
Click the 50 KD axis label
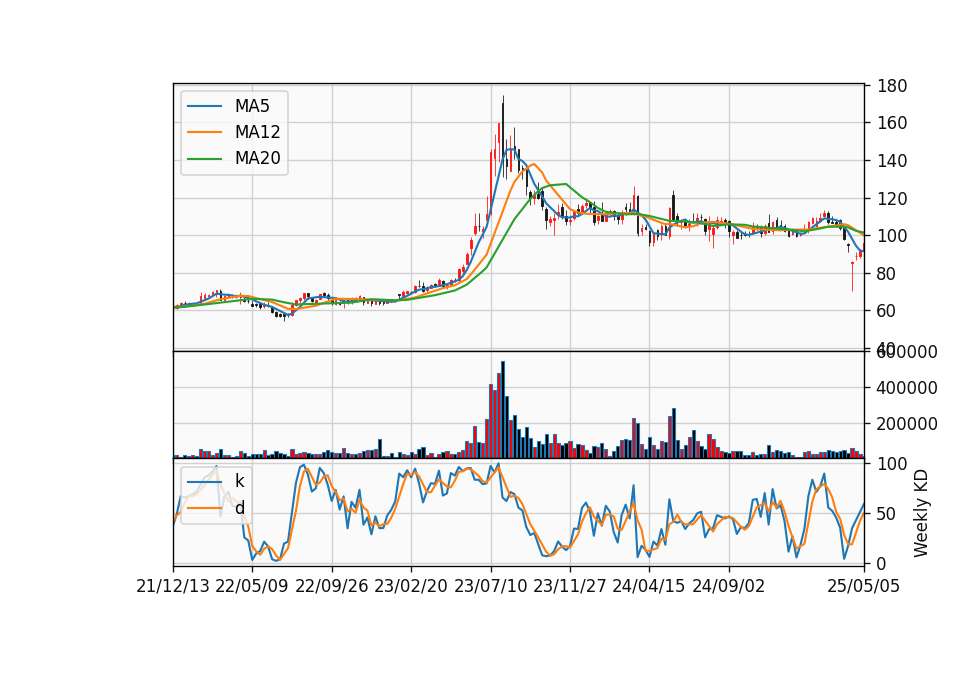coord(887,514)
